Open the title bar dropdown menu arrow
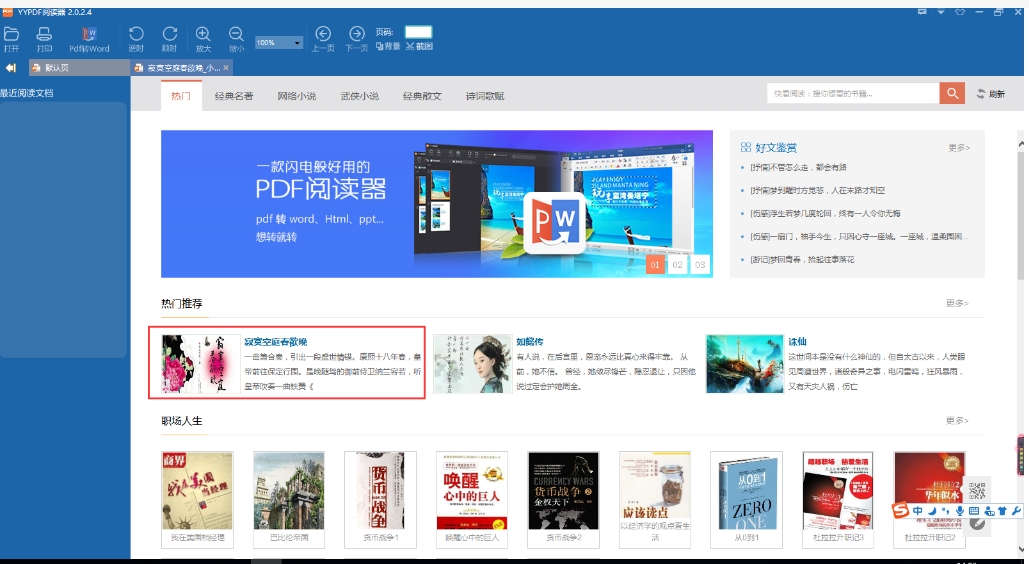 tap(940, 12)
